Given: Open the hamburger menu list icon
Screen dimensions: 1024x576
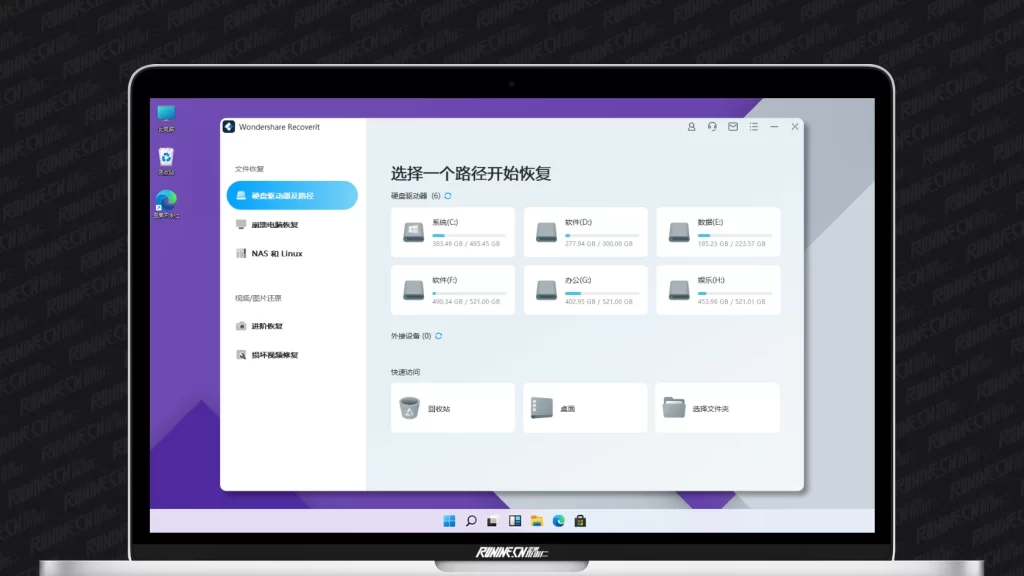Looking at the screenshot, I should click(x=753, y=127).
